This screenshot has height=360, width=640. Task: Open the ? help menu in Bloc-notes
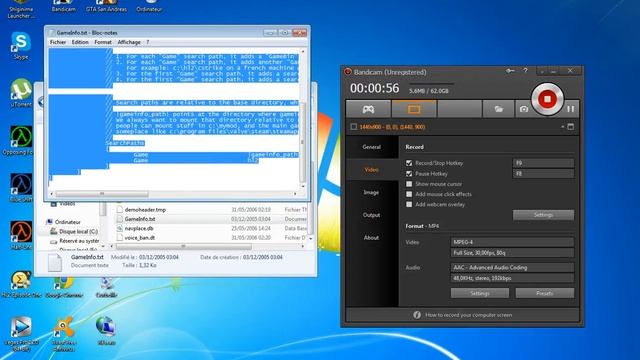pyautogui.click(x=148, y=42)
